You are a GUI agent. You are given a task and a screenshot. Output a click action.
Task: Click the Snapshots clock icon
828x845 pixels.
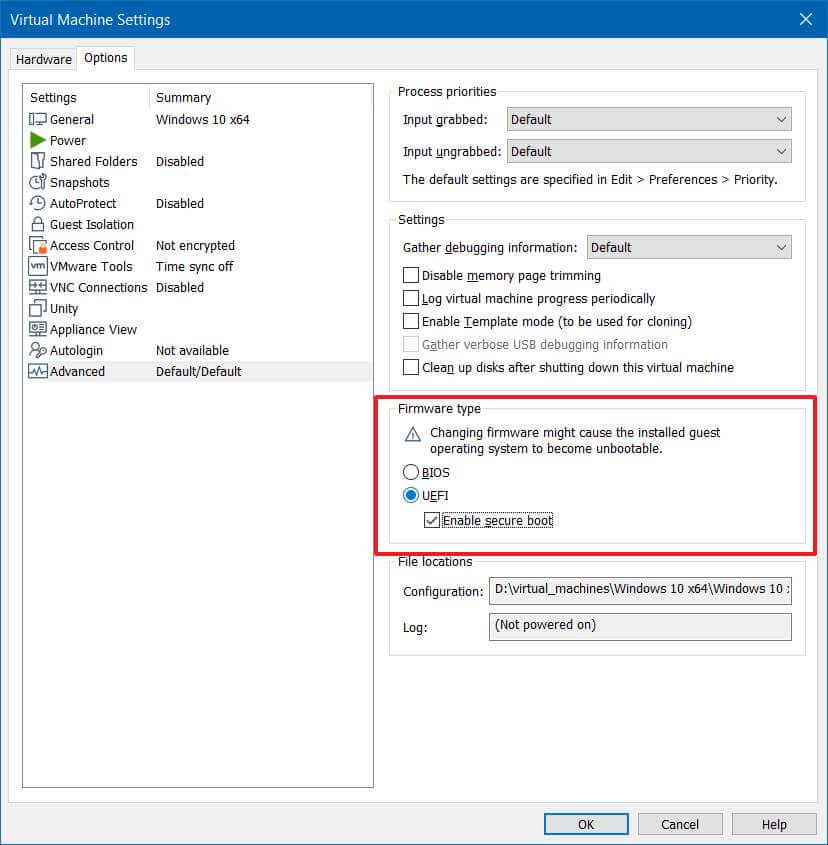point(38,182)
